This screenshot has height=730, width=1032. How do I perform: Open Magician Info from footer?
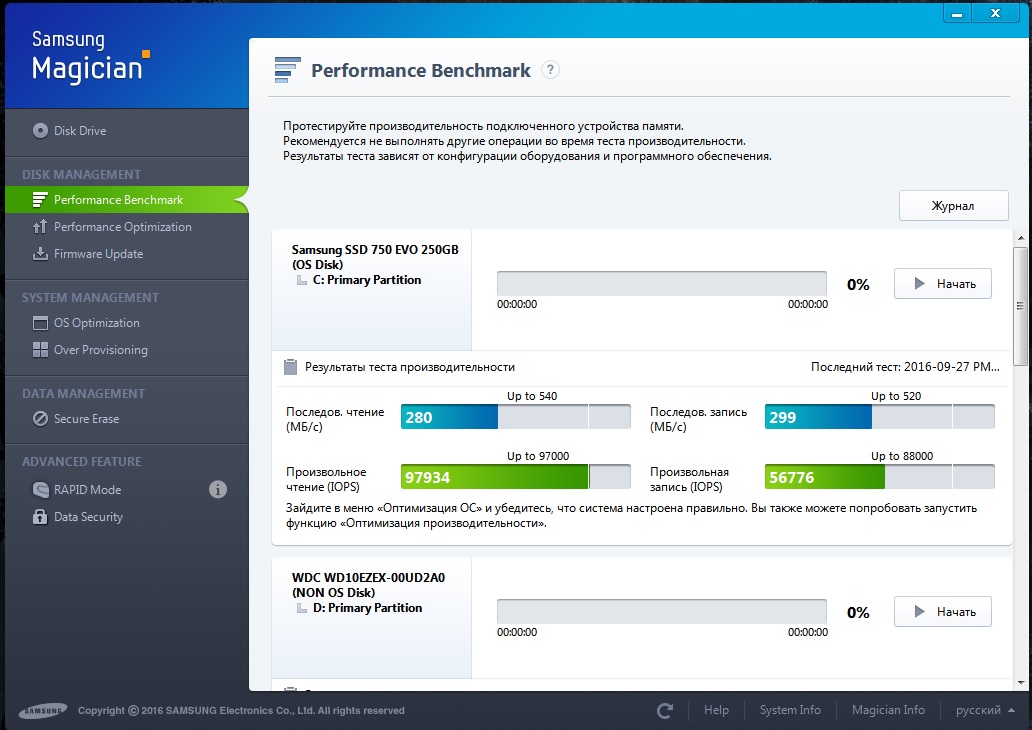(888, 710)
